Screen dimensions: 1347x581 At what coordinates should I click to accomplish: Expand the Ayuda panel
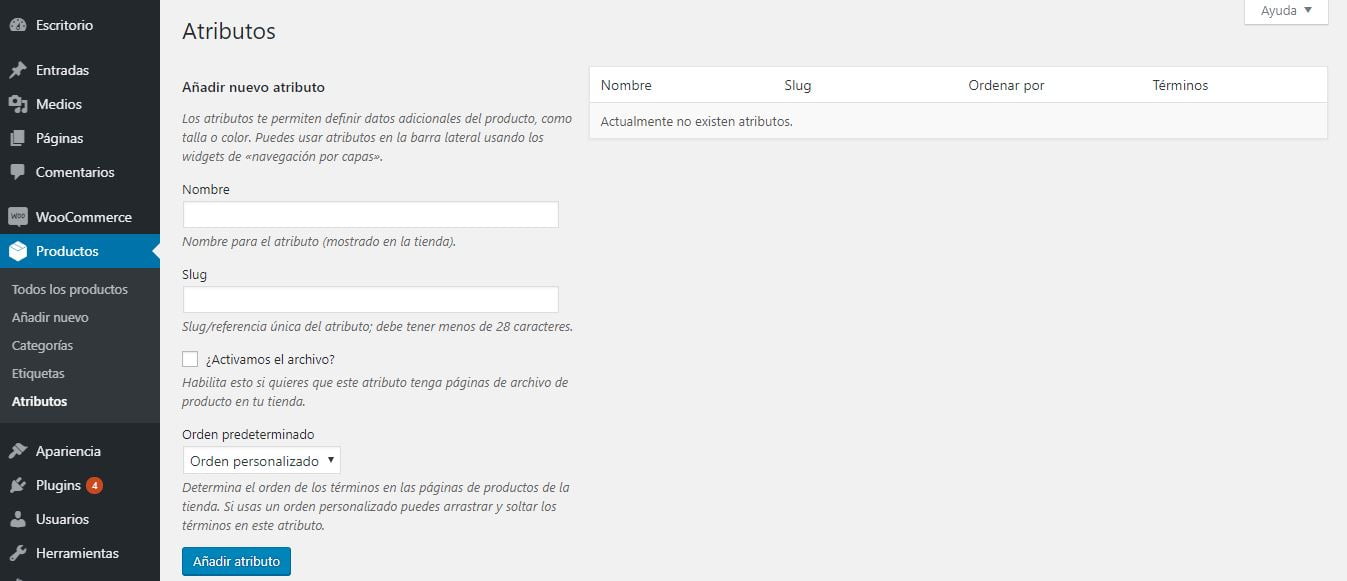point(1285,11)
